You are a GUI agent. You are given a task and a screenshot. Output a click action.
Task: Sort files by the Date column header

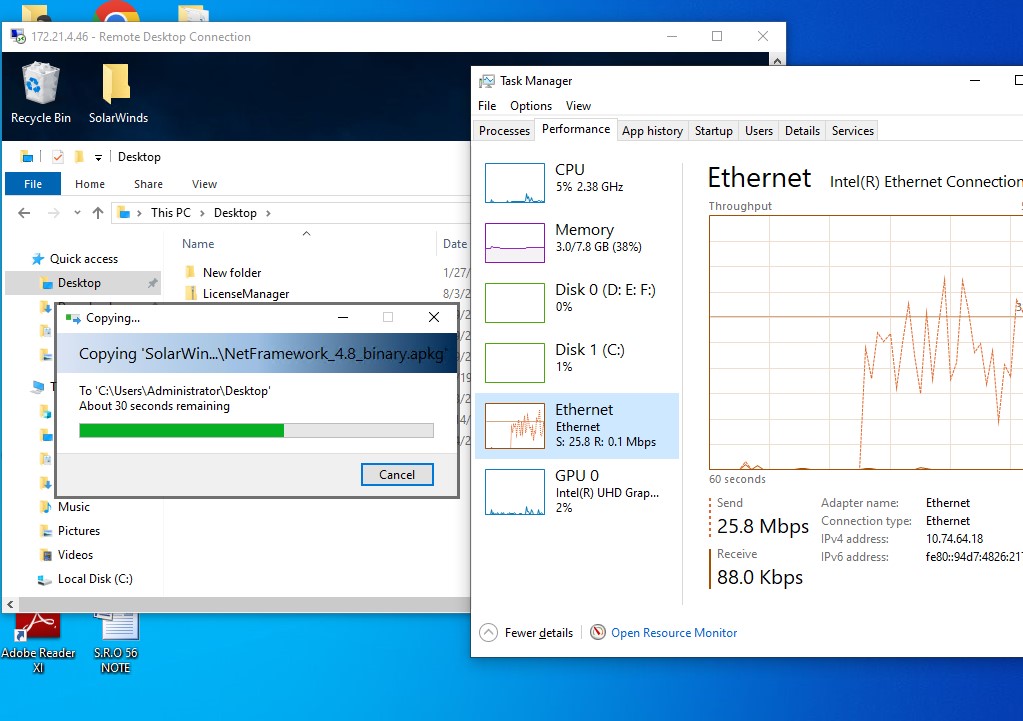click(454, 243)
